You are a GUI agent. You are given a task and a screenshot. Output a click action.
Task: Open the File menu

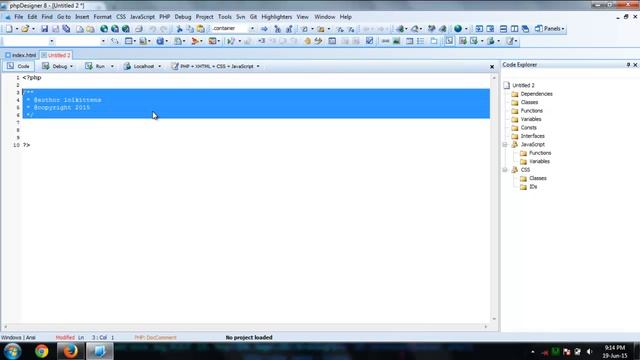(x=19, y=17)
